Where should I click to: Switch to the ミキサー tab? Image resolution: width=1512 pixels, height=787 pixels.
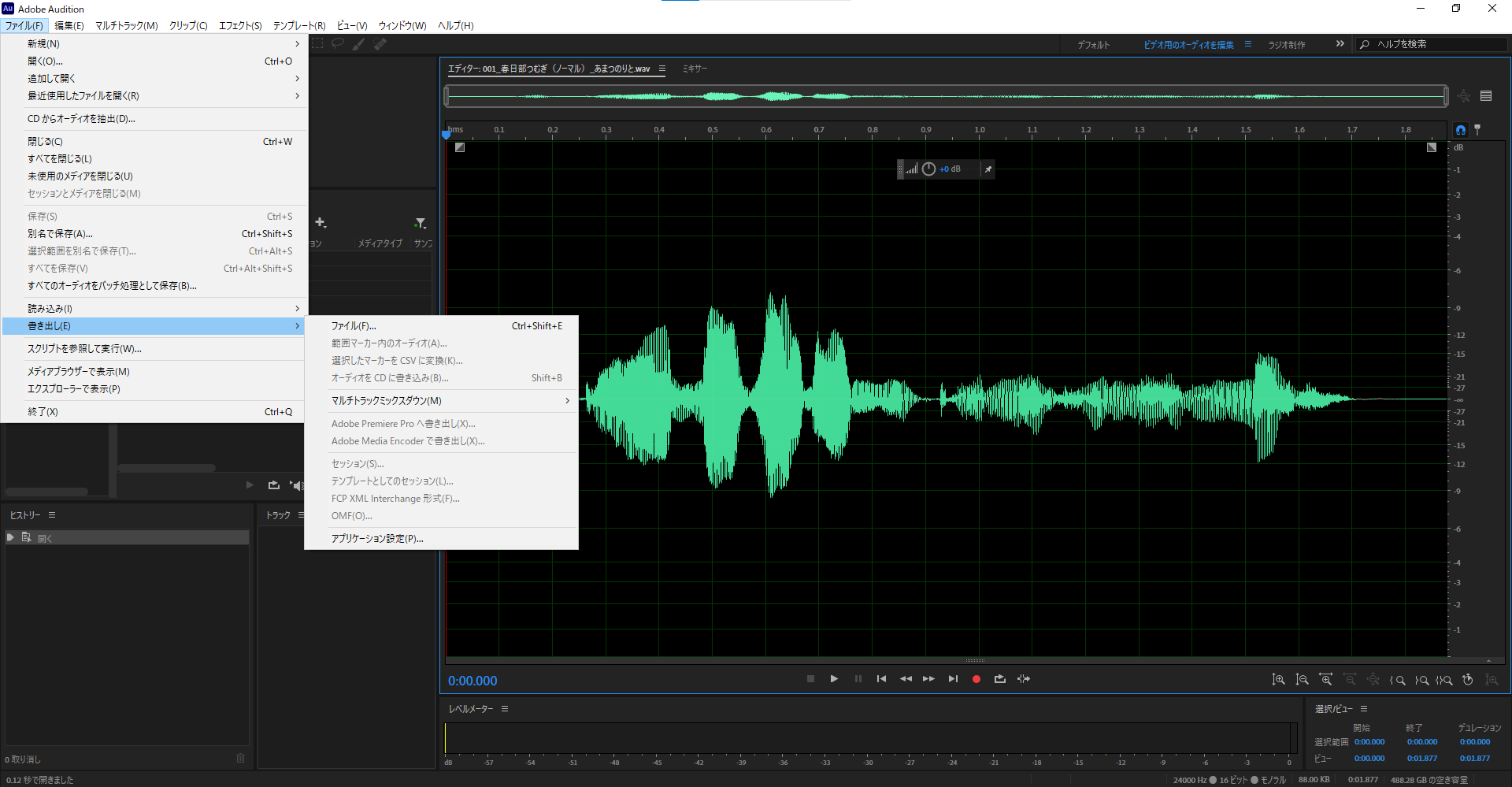[x=695, y=69]
